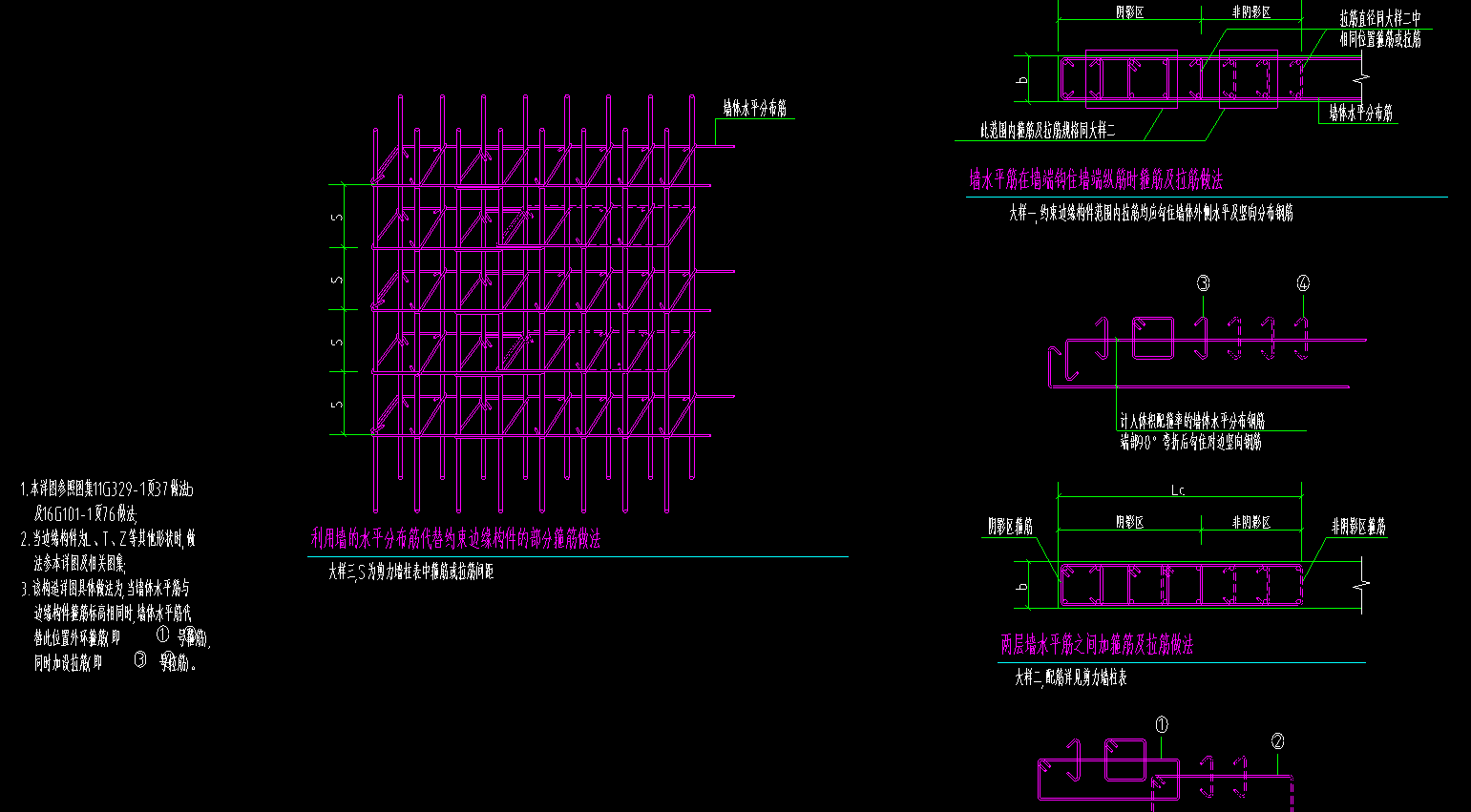Click '墙体水平分布筋' label in top-right detail
1471x812 pixels.
(x=1360, y=113)
